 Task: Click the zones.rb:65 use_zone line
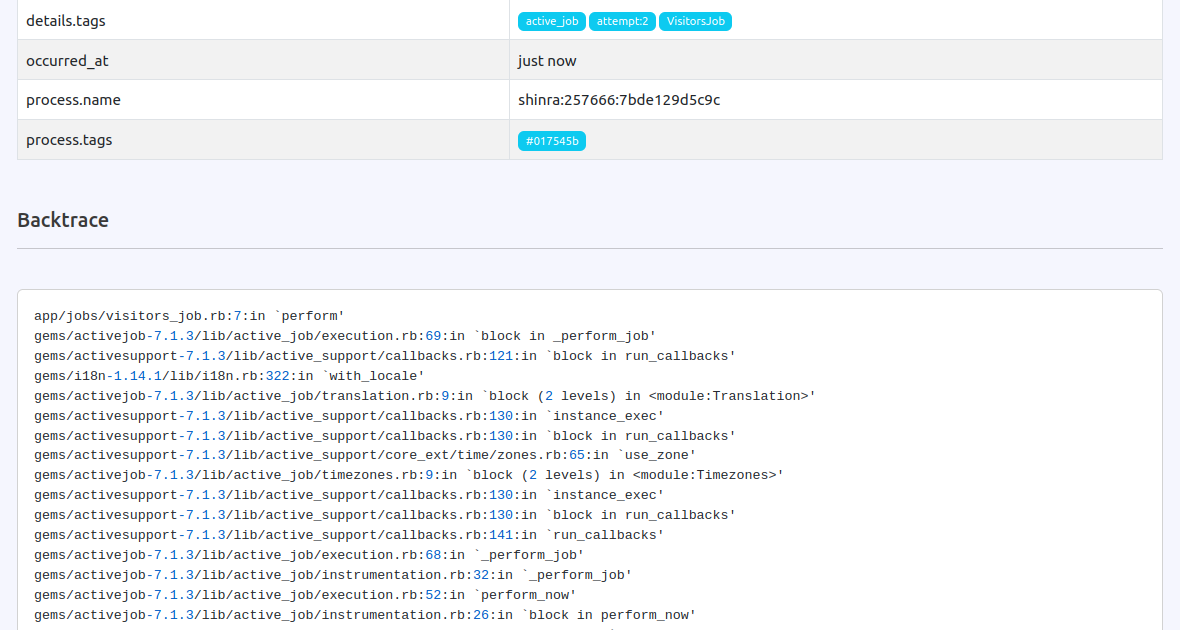(365, 455)
